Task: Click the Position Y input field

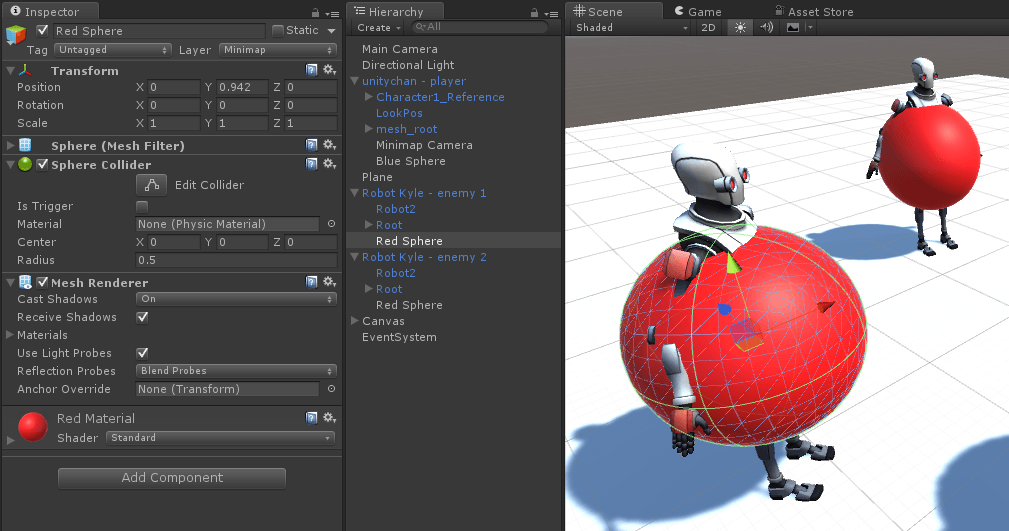Action: click(243, 87)
